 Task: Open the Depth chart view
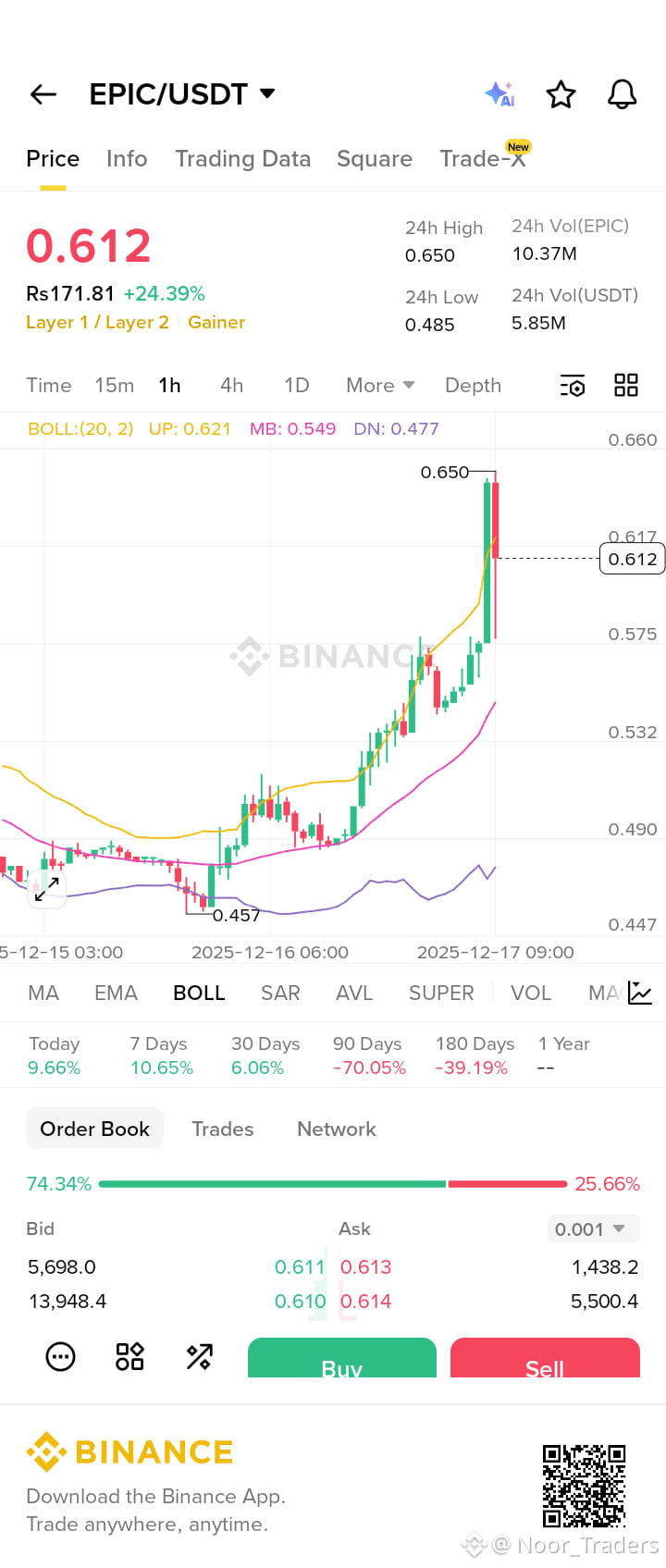click(x=474, y=386)
